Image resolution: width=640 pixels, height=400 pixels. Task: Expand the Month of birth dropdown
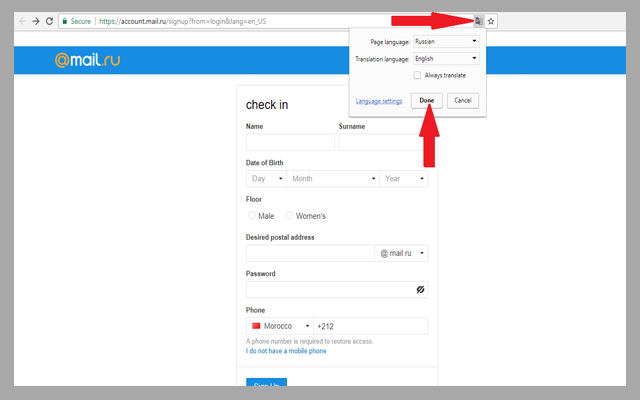pyautogui.click(x=332, y=179)
